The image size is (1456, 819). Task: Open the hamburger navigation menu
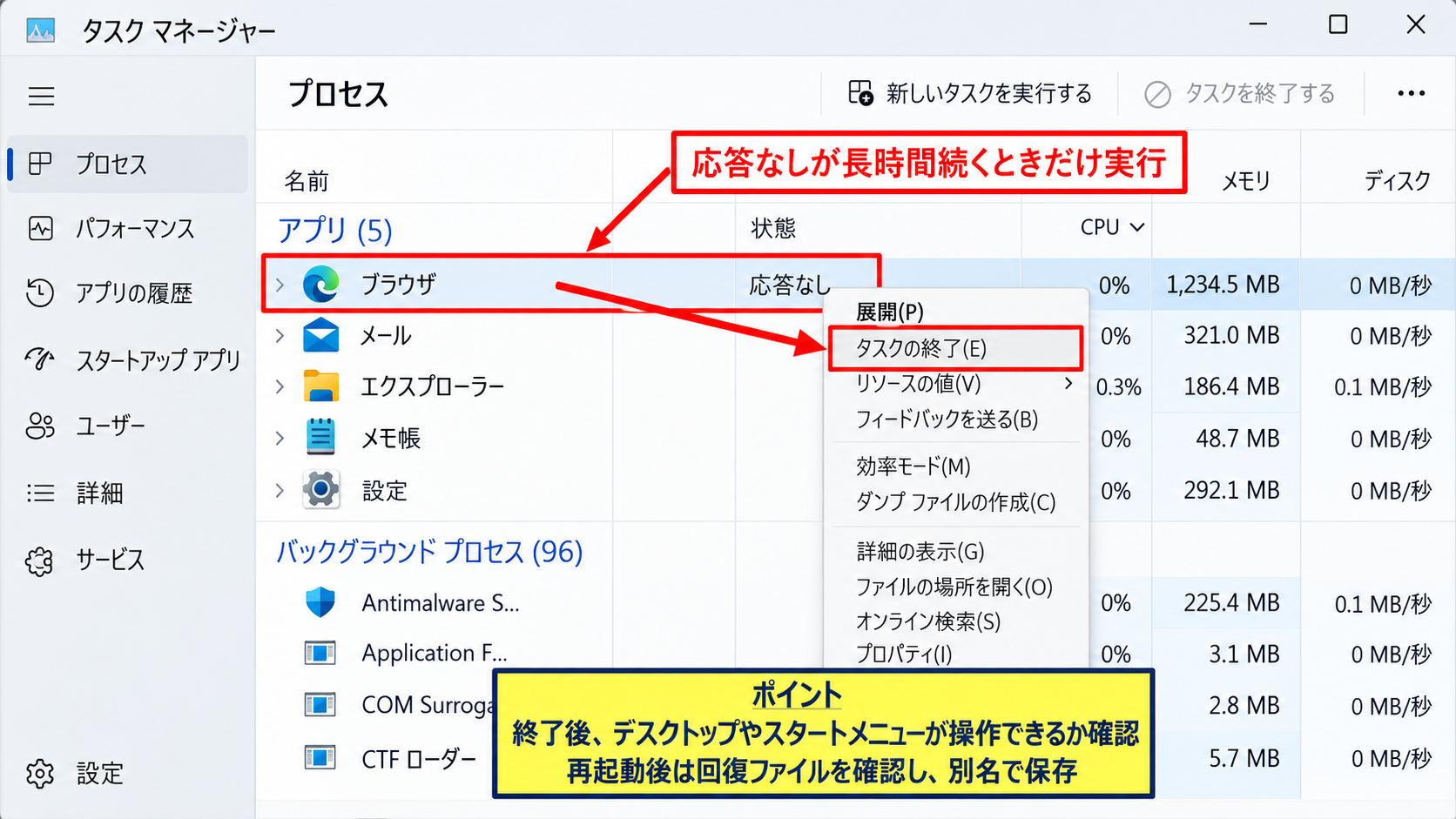click(x=41, y=96)
